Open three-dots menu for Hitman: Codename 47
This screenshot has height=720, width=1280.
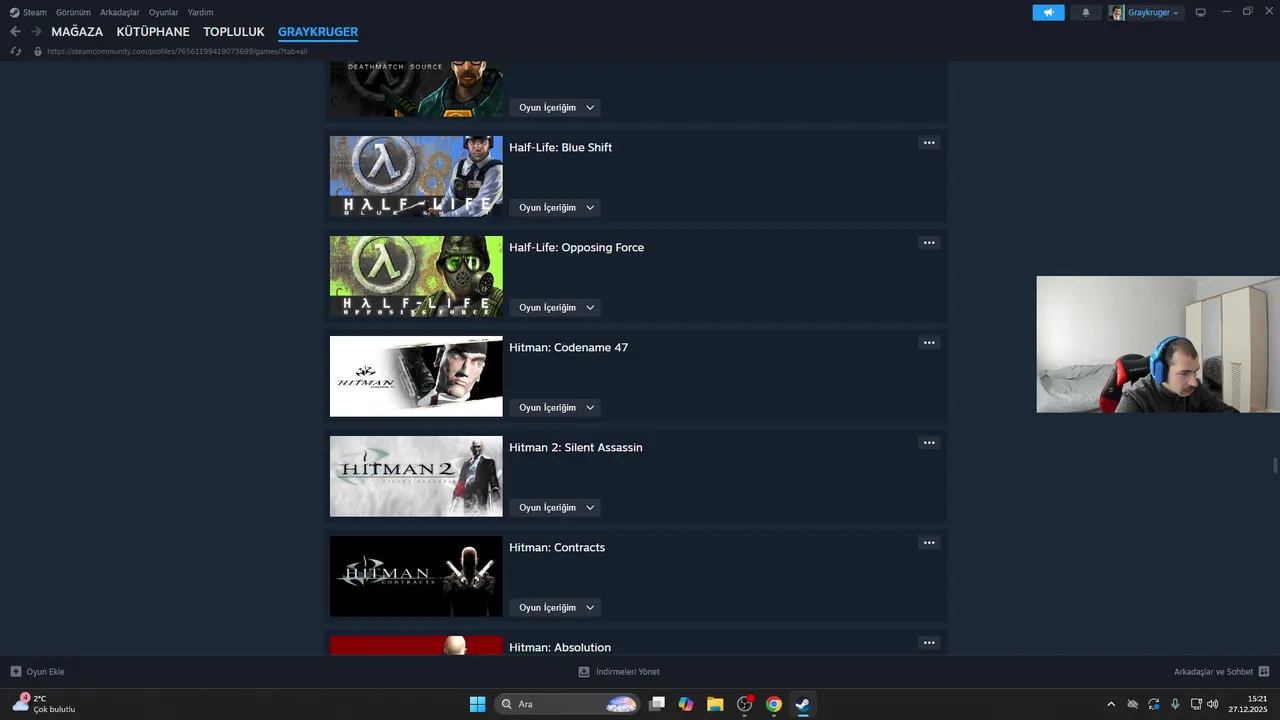click(x=929, y=343)
